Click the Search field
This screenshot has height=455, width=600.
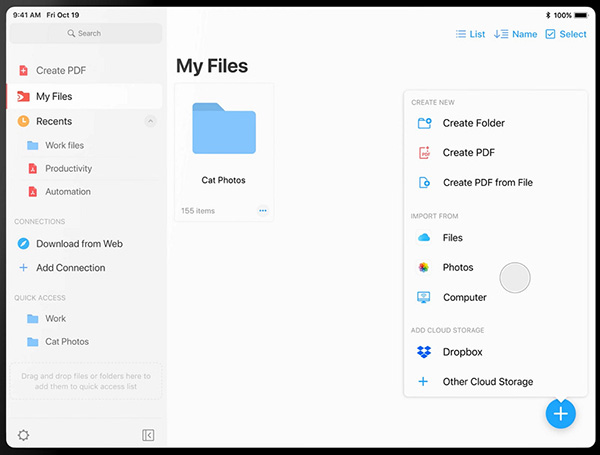[x=85, y=33]
